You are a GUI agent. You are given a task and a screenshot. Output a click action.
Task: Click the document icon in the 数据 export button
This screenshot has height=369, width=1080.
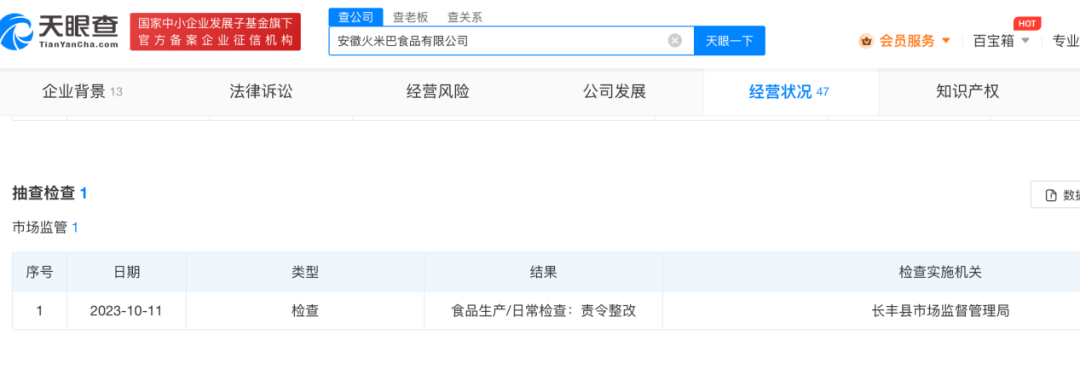pos(1051,195)
